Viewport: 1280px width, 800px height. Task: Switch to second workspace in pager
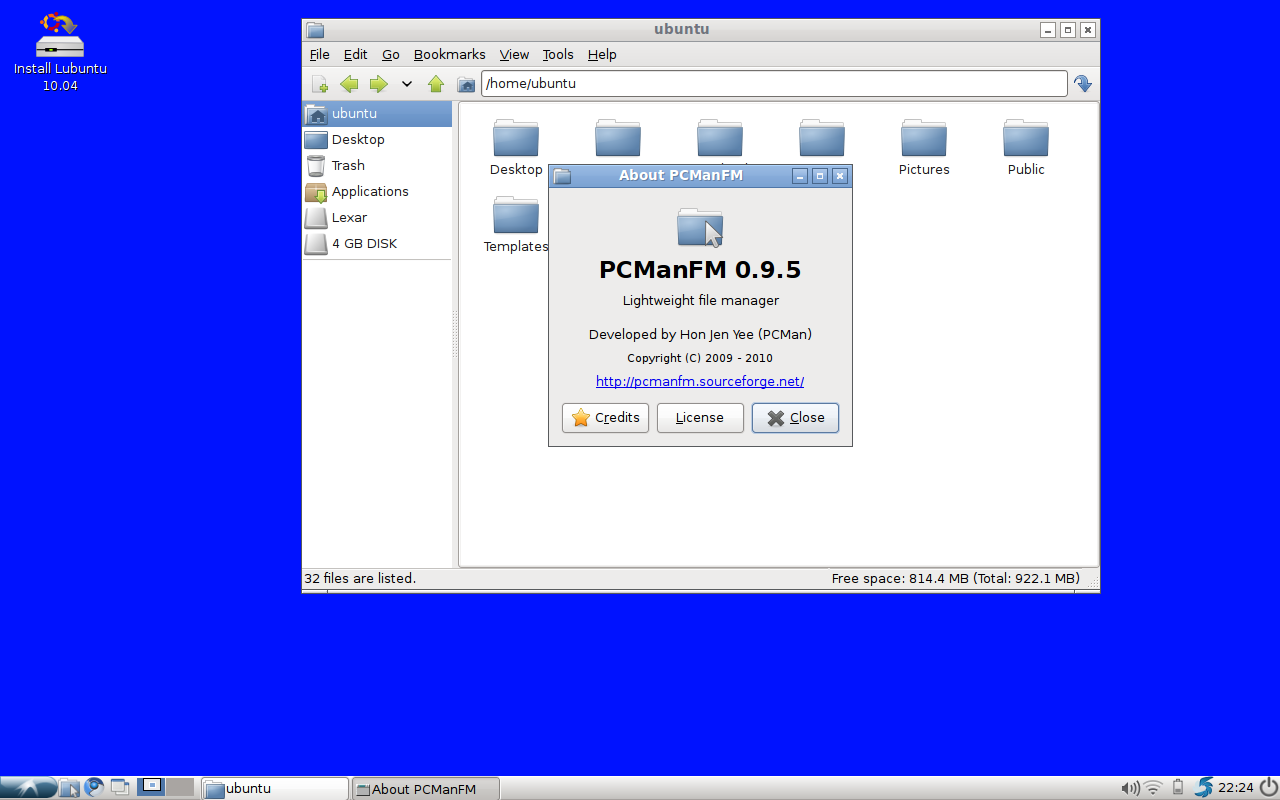pyautogui.click(x=180, y=787)
